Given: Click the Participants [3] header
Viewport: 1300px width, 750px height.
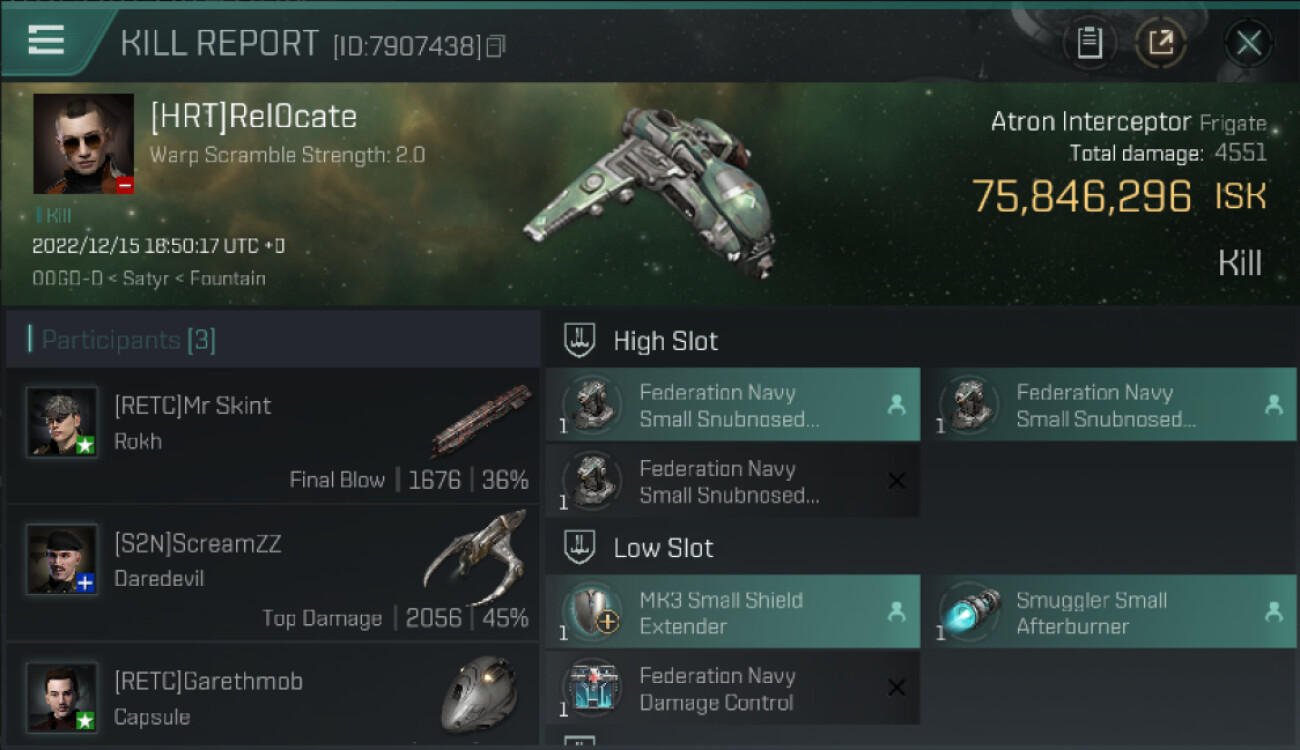Looking at the screenshot, I should point(128,341).
